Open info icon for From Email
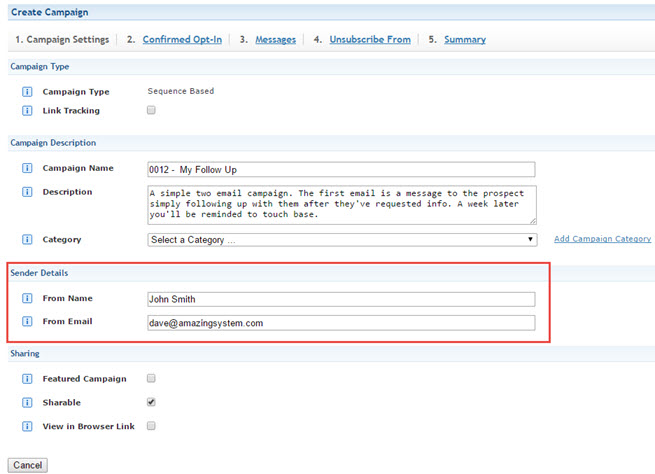655x474 pixels. pos(27,322)
